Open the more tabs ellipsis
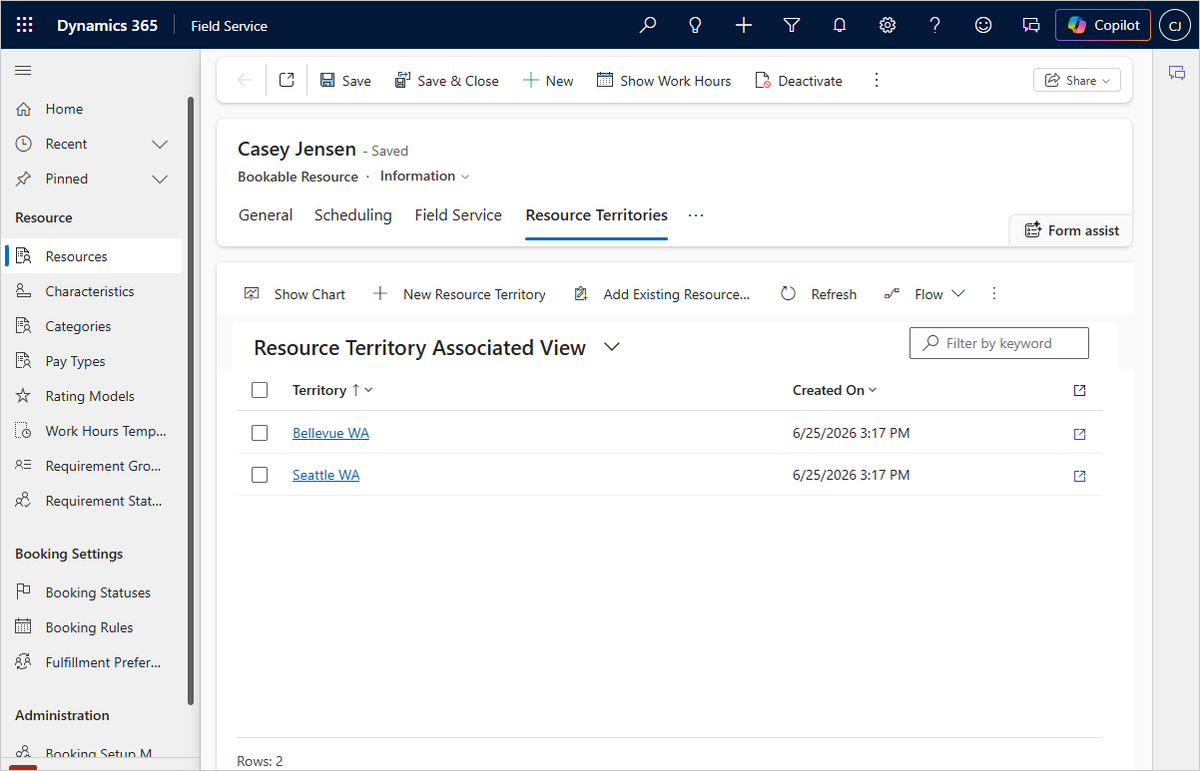1200x771 pixels. pyautogui.click(x=696, y=215)
